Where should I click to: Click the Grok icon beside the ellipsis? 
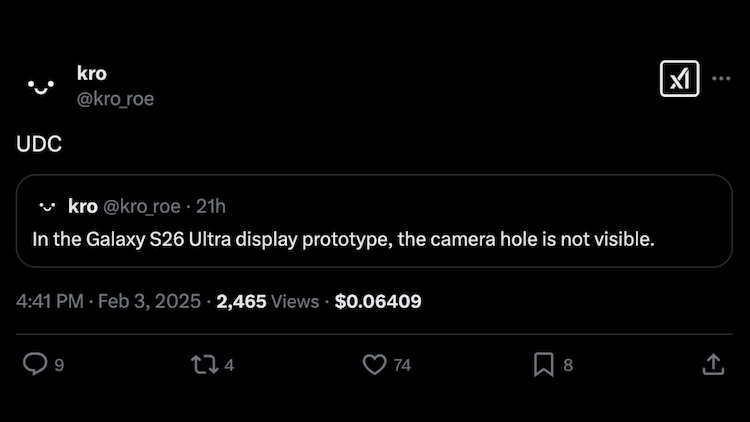coord(680,79)
